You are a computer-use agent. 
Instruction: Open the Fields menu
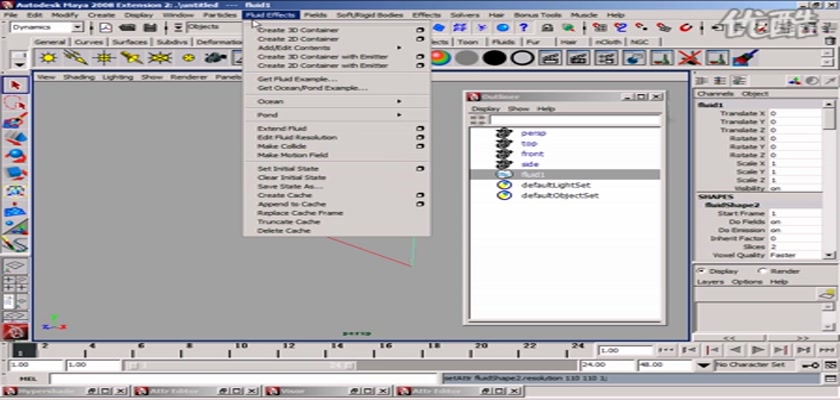pyautogui.click(x=315, y=15)
